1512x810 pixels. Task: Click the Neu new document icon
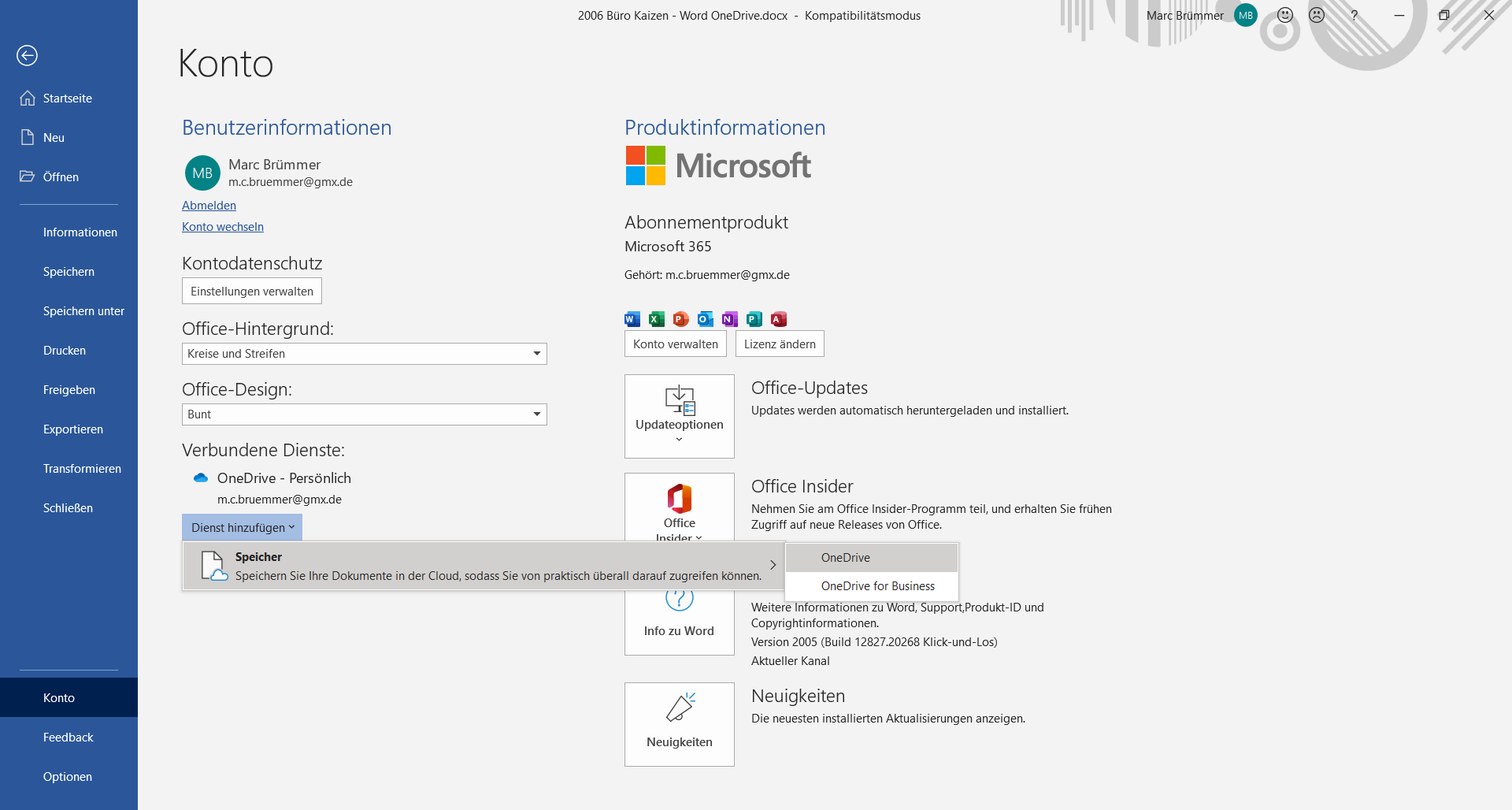28,137
